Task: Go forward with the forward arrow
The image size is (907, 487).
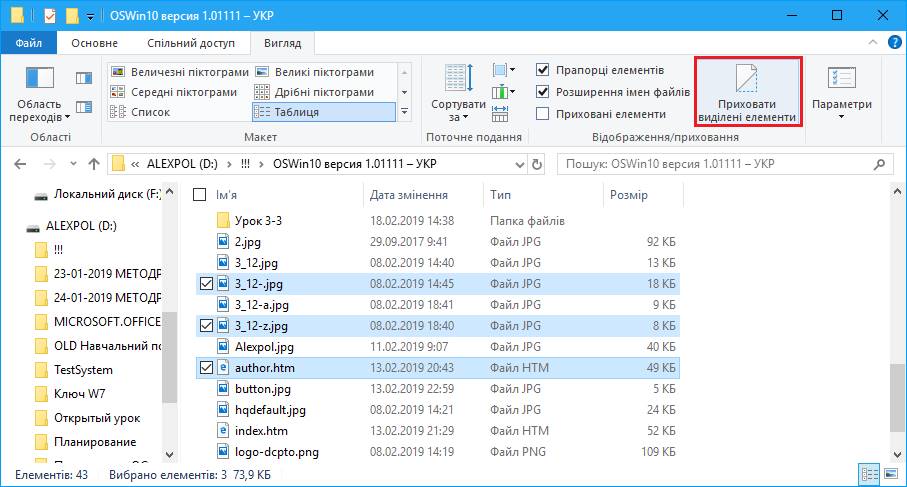Action: click(x=50, y=164)
